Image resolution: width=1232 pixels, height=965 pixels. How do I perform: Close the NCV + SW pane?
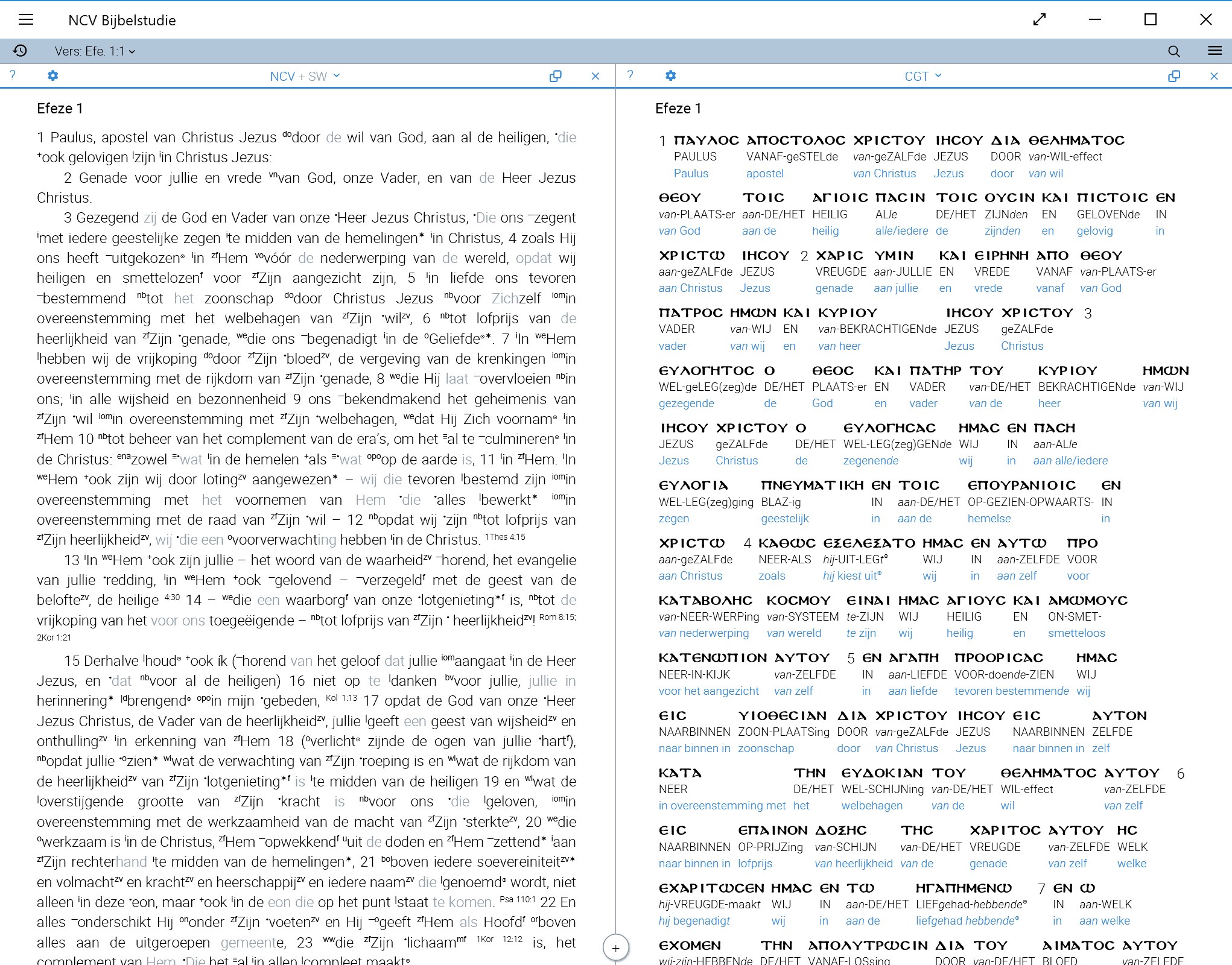coord(595,76)
